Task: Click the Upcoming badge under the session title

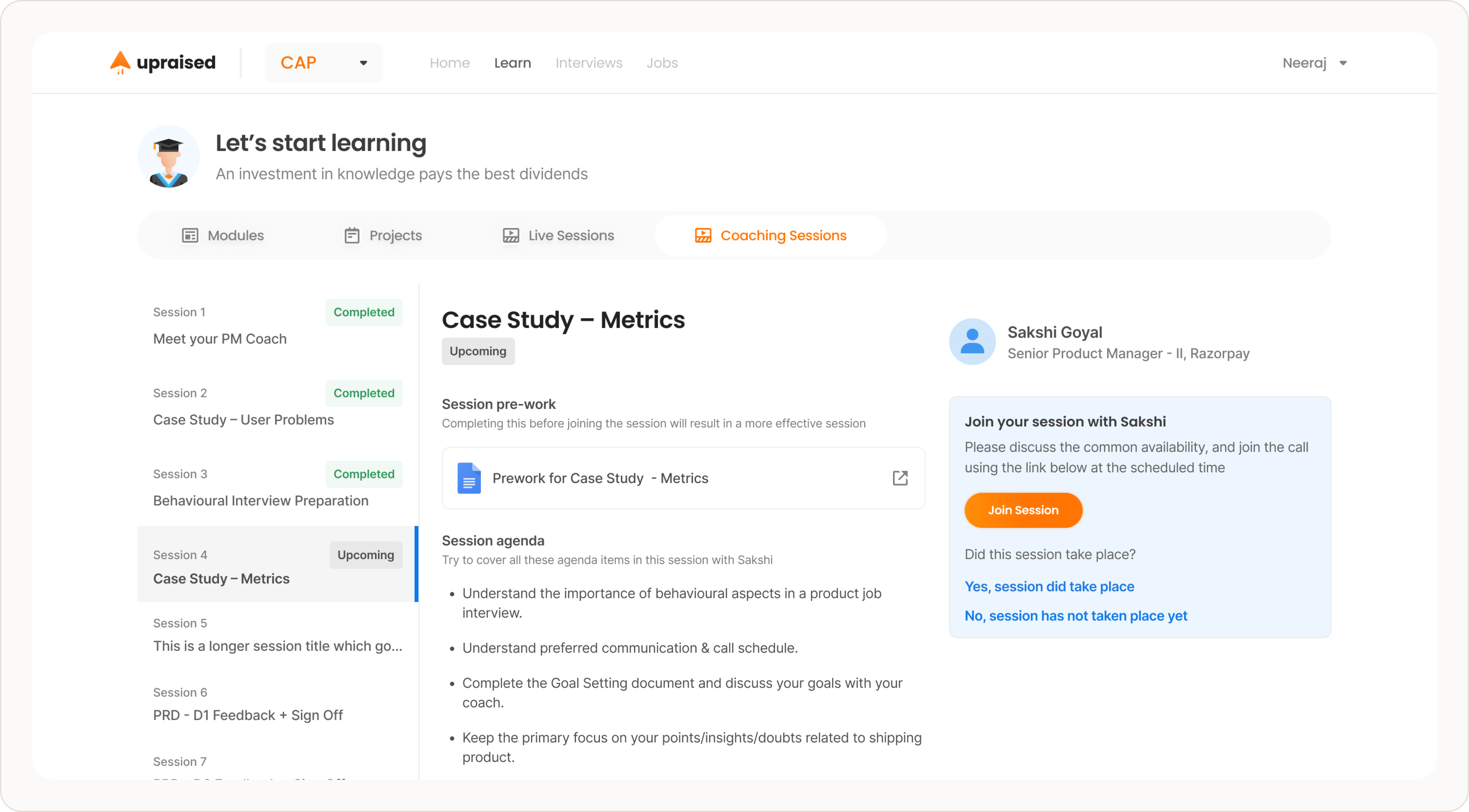Action: 478,351
